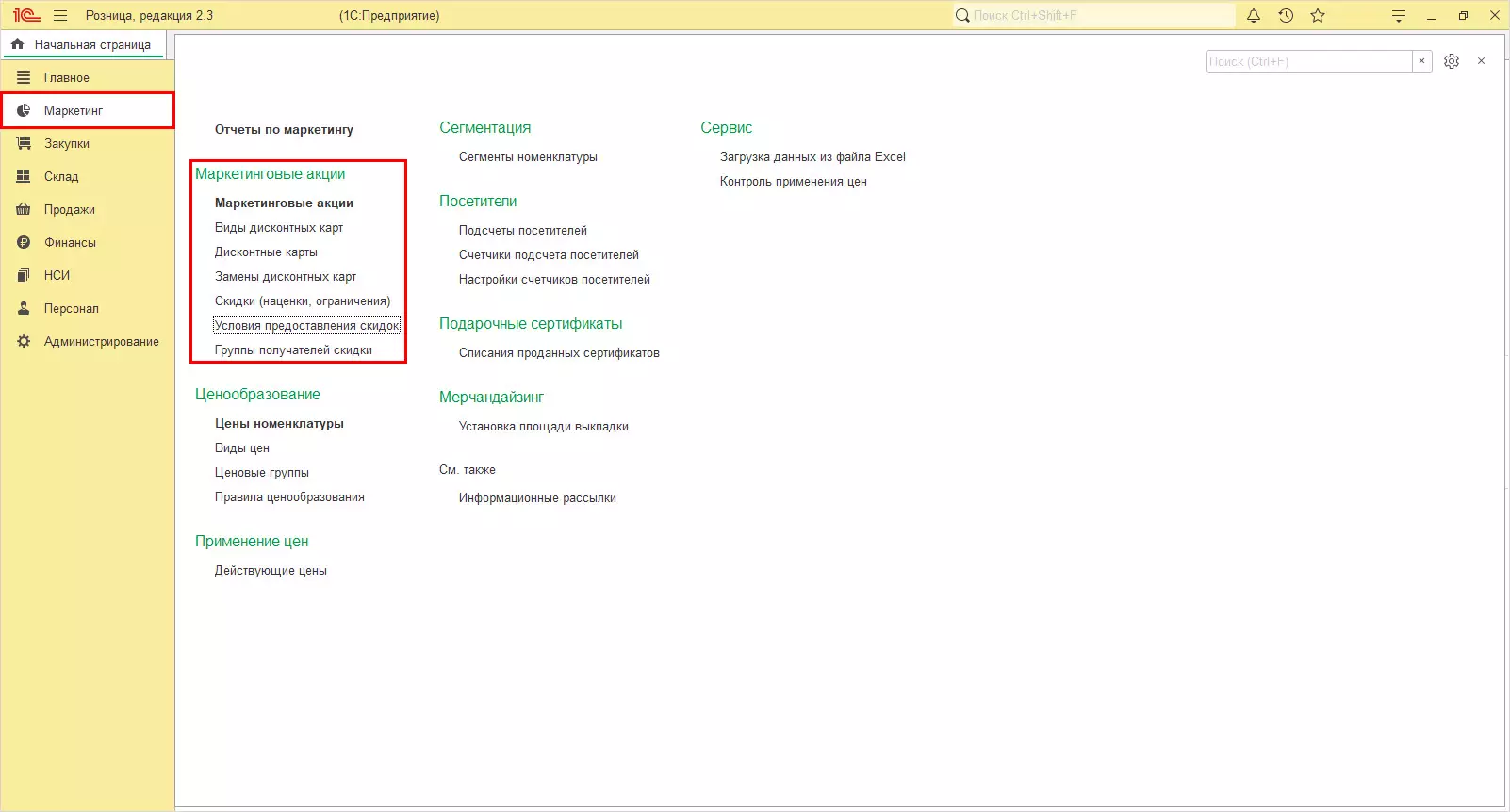Screen dimensions: 1510x812
Task: Open the 1C main menu hamburger icon
Action: (x=60, y=15)
